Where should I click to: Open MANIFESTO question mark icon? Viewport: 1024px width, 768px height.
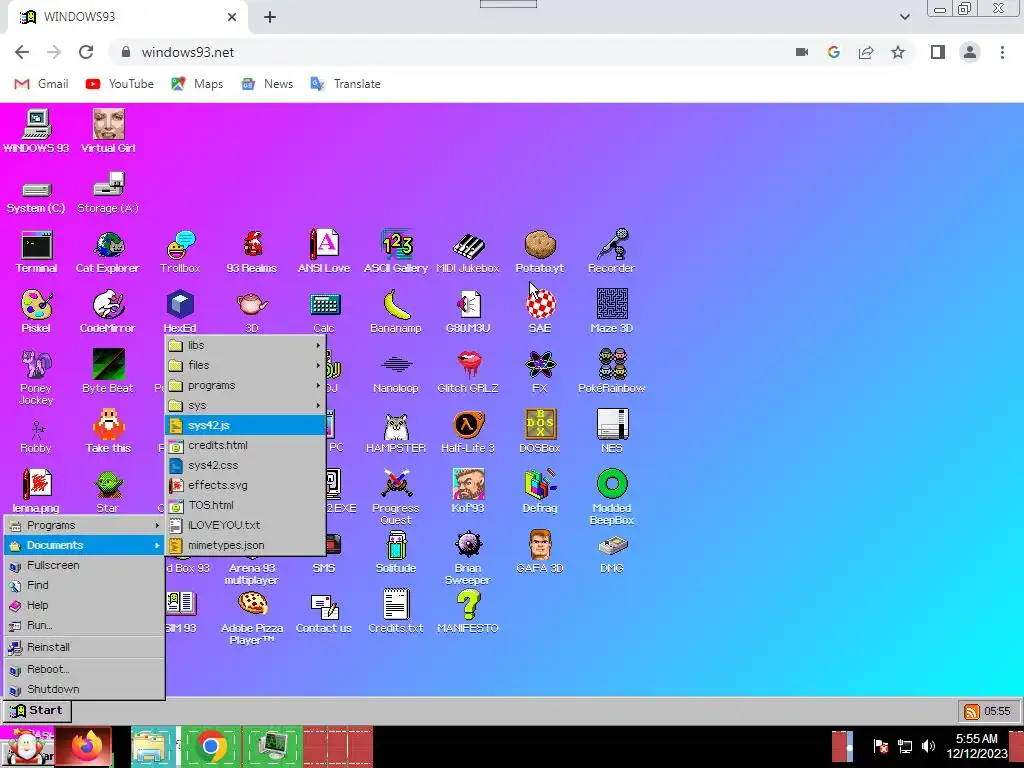click(x=468, y=613)
